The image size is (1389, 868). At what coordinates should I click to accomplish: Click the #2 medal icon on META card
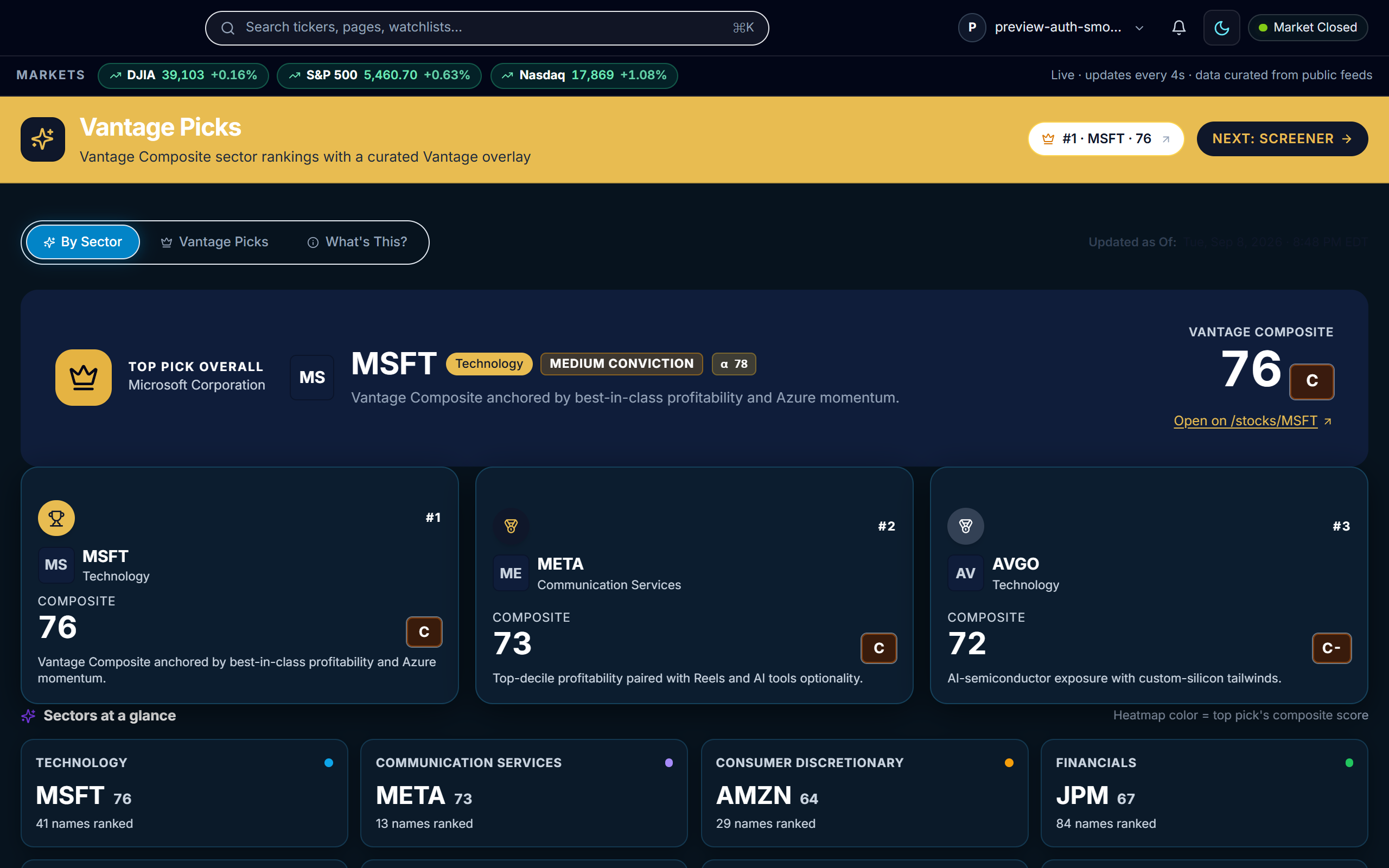tap(511, 526)
